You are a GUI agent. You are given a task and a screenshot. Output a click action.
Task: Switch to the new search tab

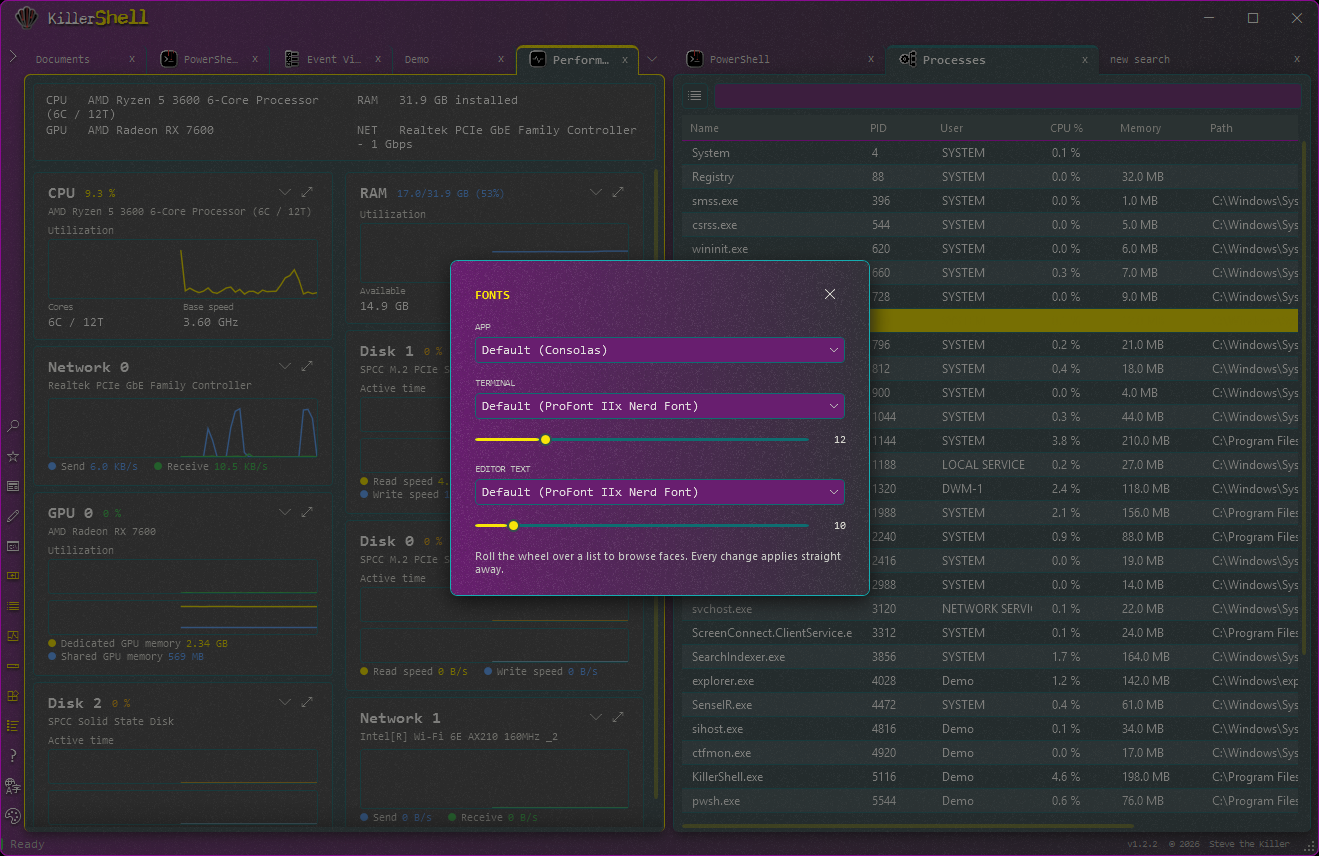tap(1140, 59)
